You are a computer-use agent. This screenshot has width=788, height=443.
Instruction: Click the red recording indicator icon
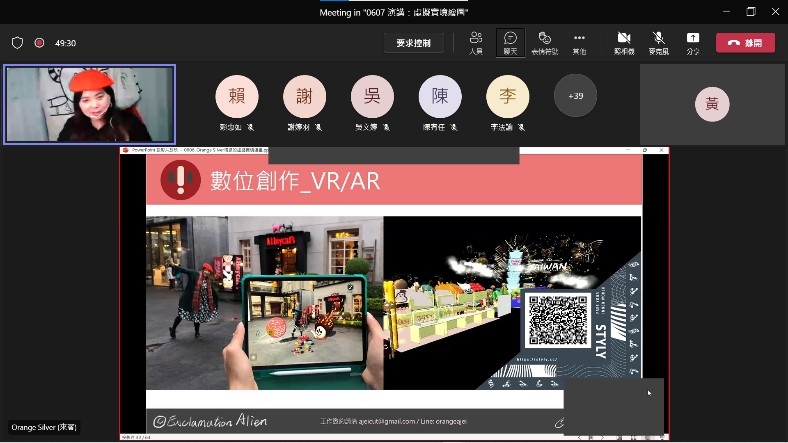(x=39, y=43)
